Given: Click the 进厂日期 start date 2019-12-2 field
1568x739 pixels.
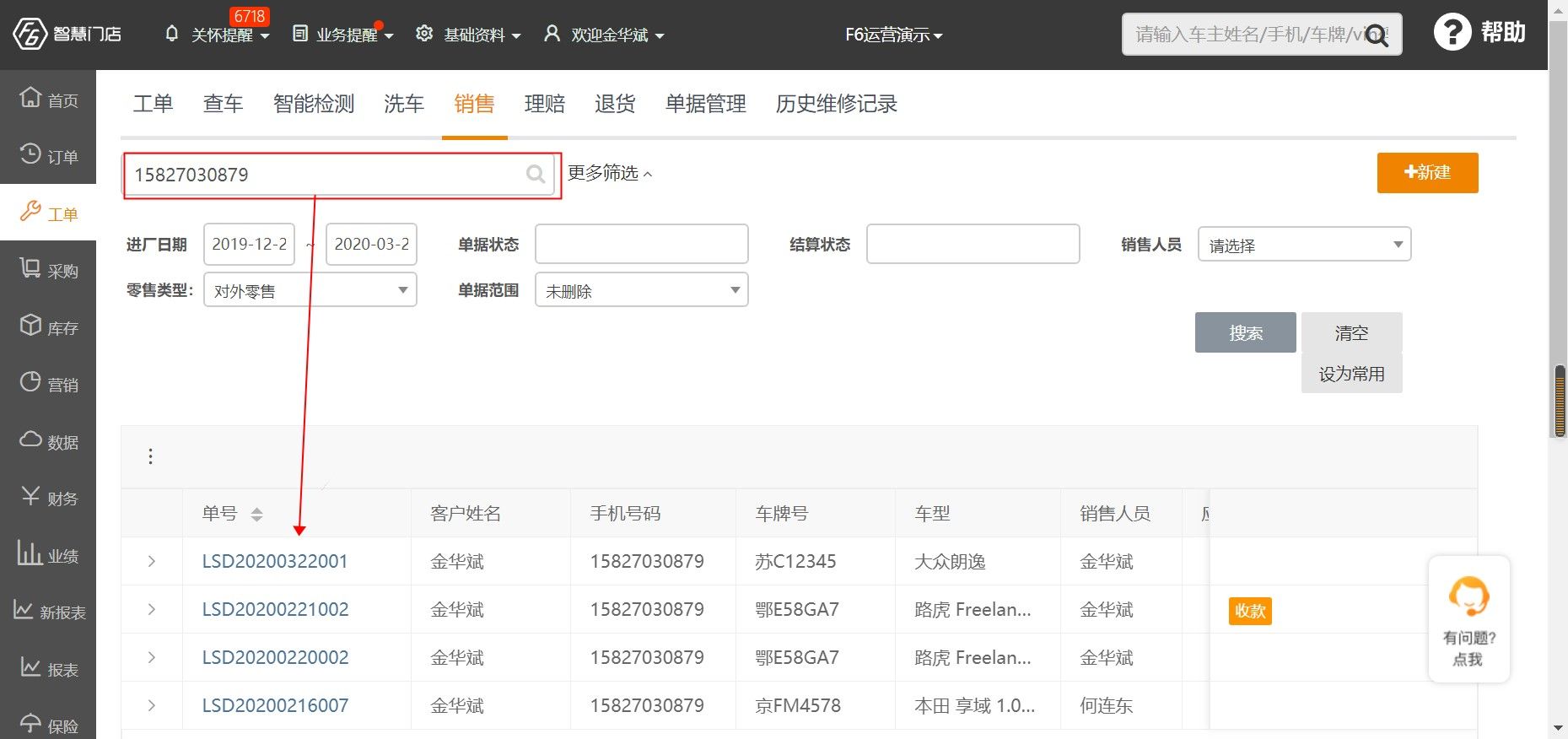Looking at the screenshot, I should [250, 245].
